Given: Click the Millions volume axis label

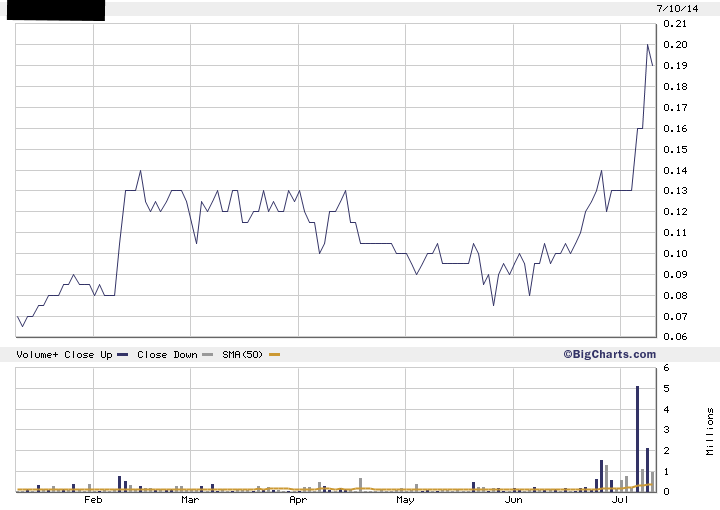Looking at the screenshot, I should tap(711, 428).
